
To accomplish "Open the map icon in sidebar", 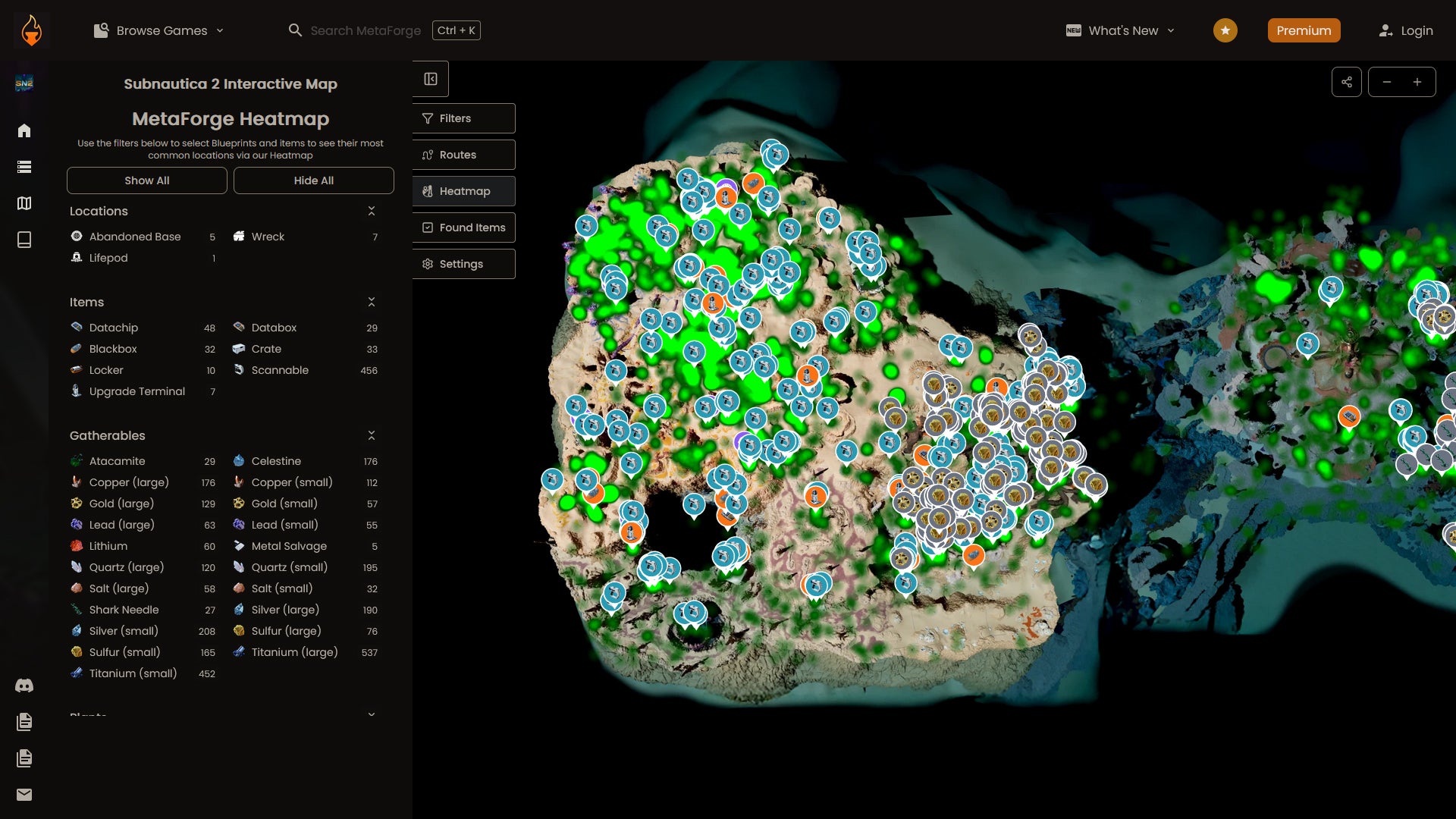I will click(x=24, y=203).
